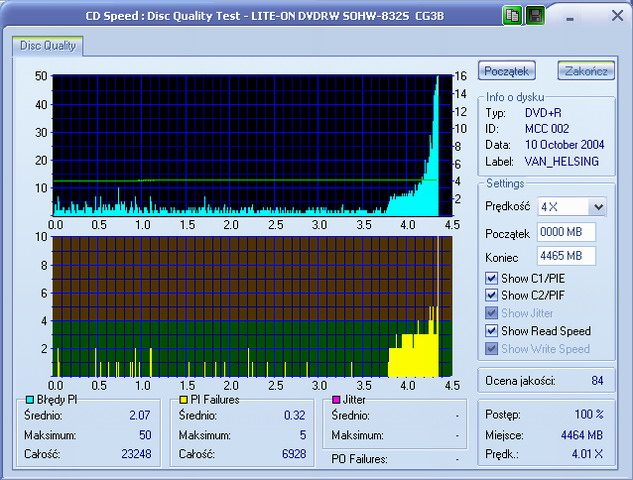Click the floppy disk save icon
This screenshot has height=480, width=633.
coord(535,16)
